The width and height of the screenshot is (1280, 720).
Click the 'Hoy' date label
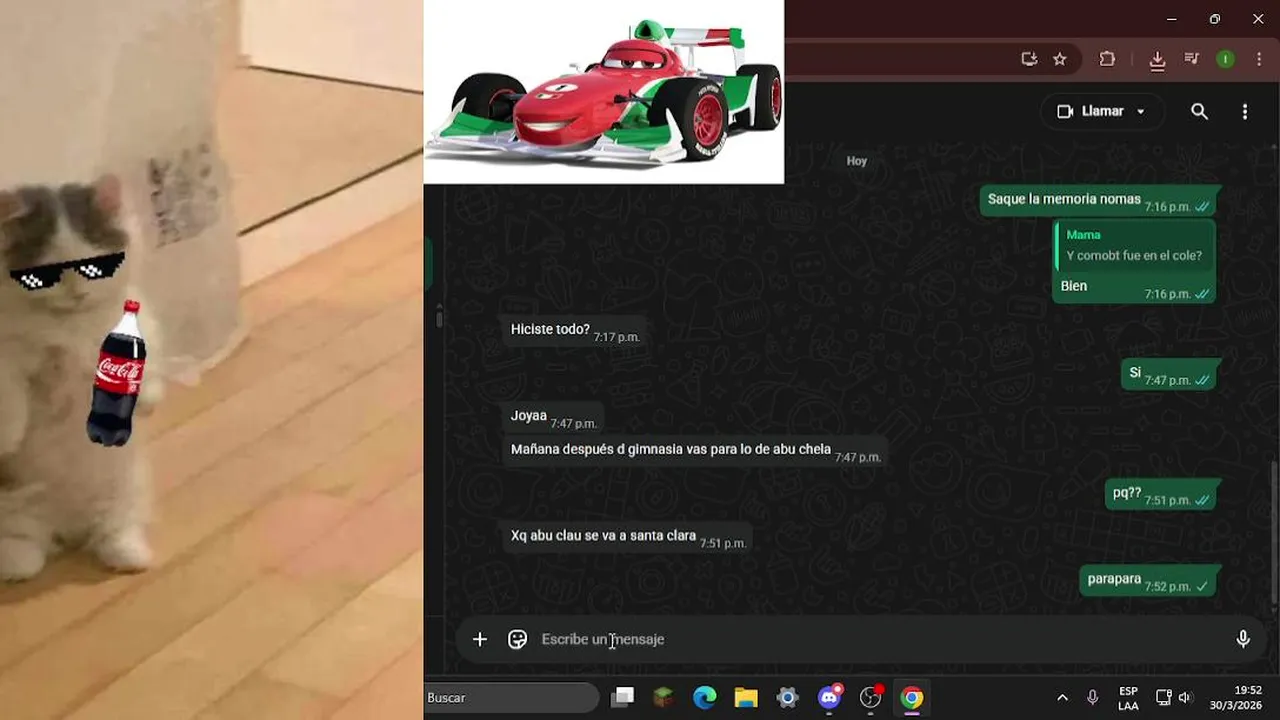[857, 161]
